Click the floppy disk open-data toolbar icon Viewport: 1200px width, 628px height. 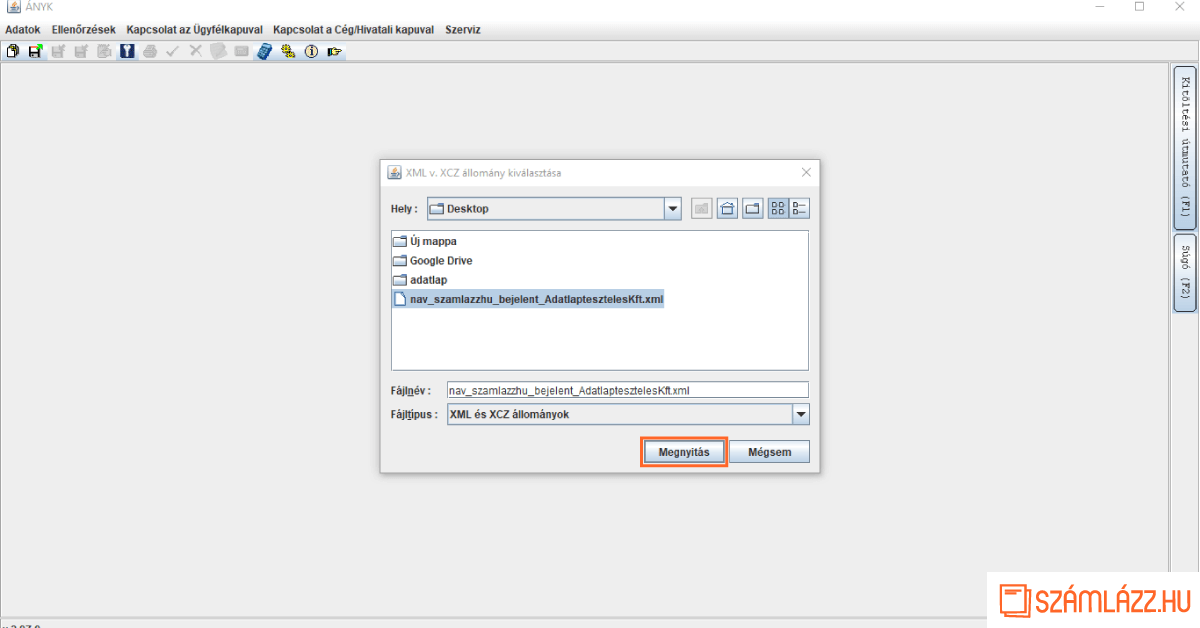pos(36,51)
